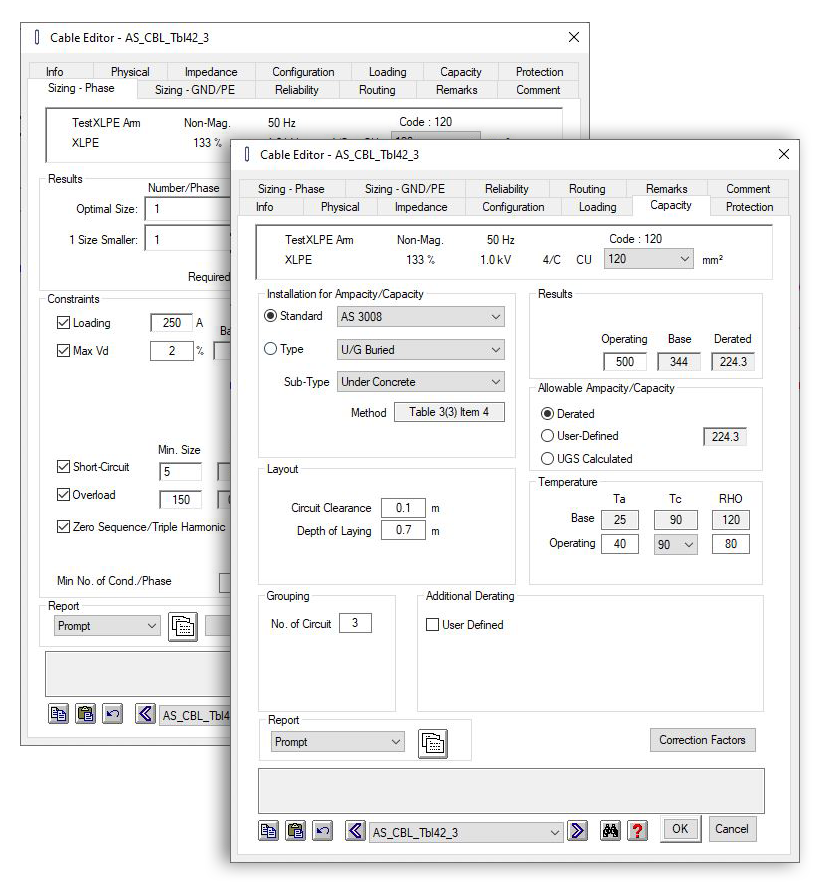Open Reliability tab in front window
This screenshot has width=816, height=884.
[x=506, y=189]
